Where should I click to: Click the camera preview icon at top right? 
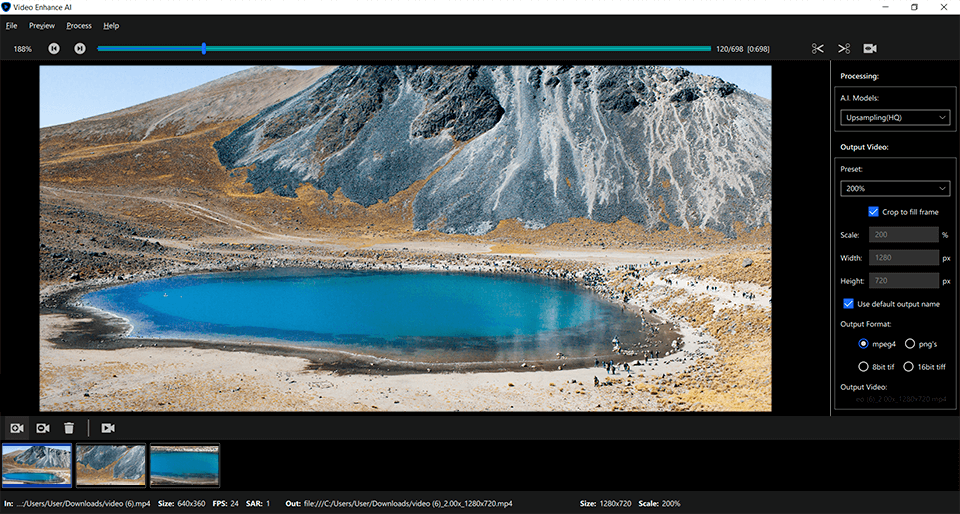(x=870, y=48)
